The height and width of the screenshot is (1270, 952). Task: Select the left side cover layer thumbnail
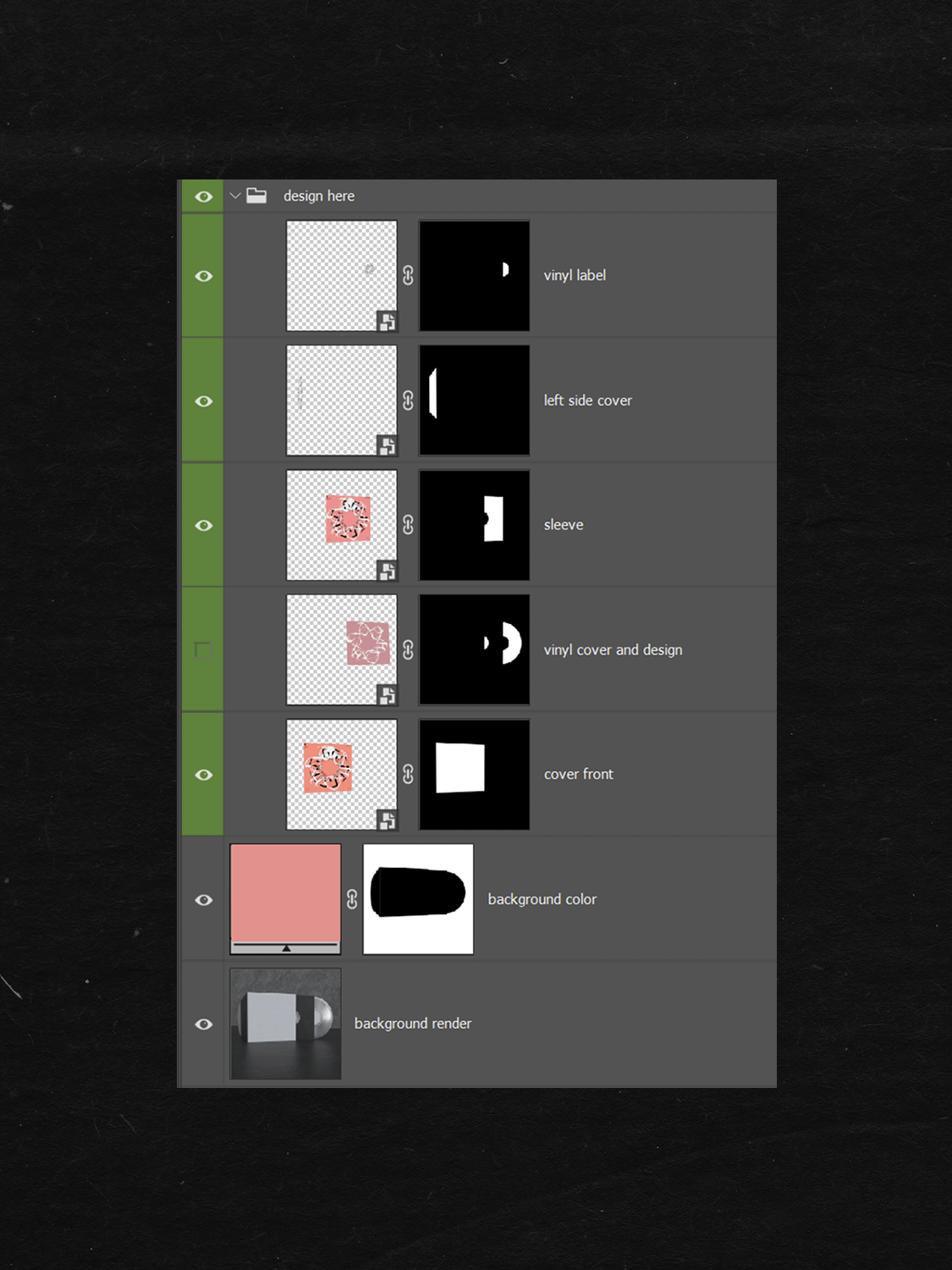point(342,400)
